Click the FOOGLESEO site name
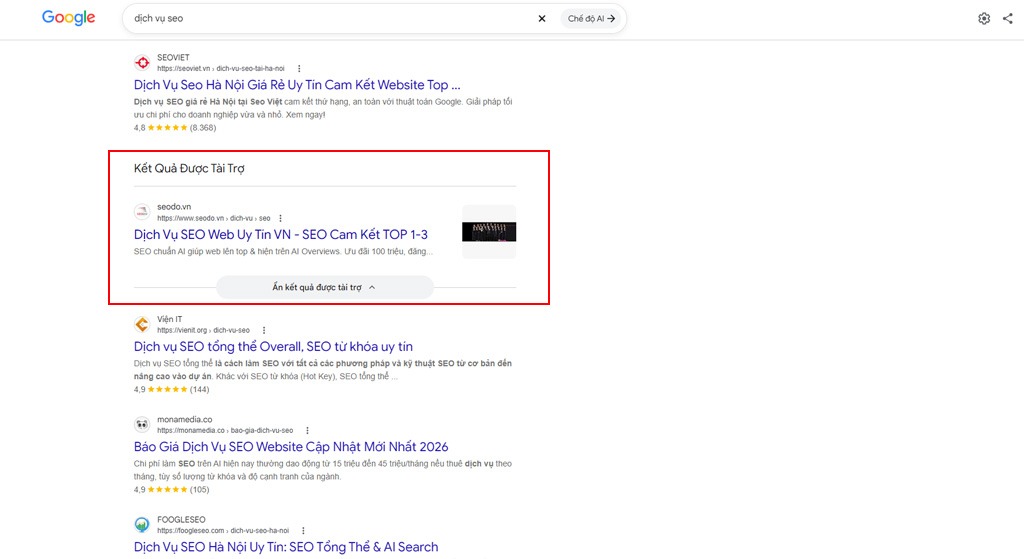This screenshot has height=559, width=1024. click(x=181, y=520)
